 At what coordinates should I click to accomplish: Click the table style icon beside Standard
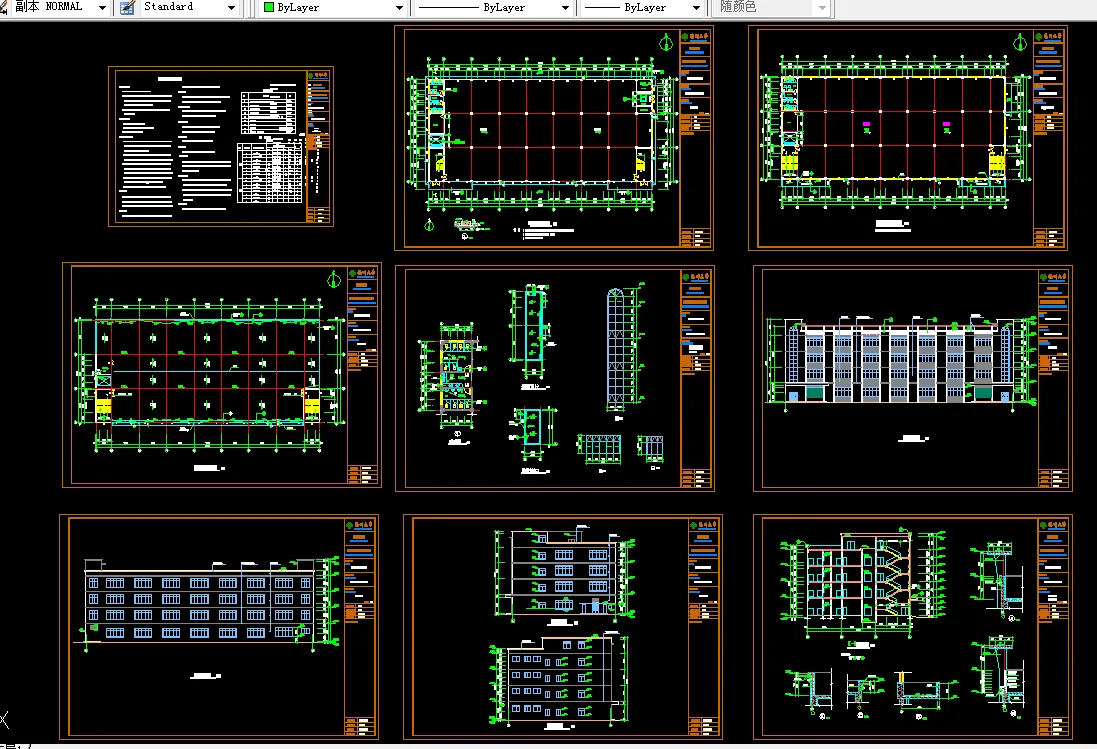click(x=127, y=8)
